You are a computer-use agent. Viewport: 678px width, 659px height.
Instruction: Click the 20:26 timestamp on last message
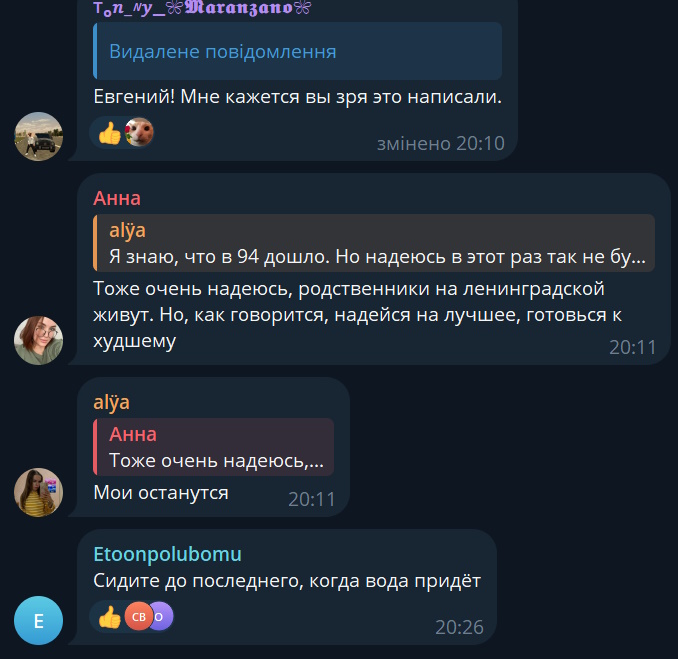point(459,627)
